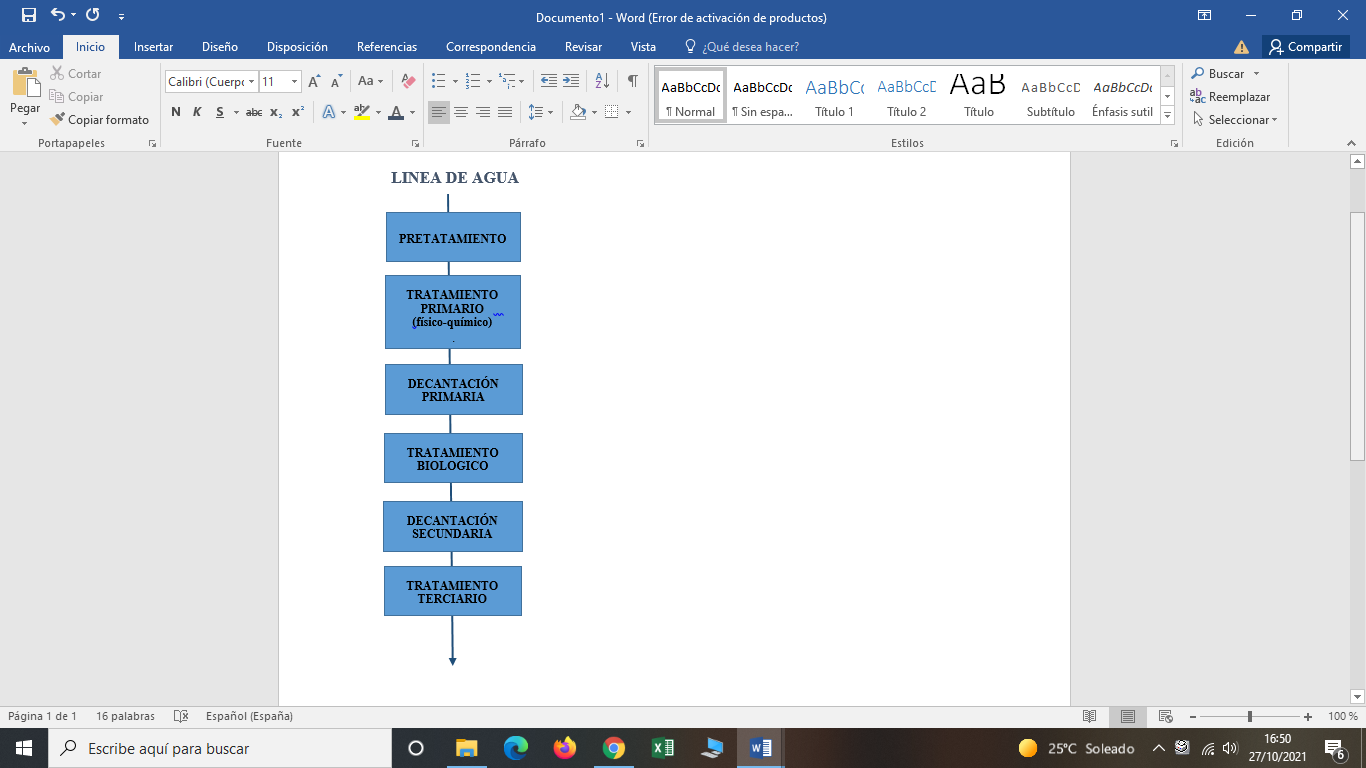Expand the font size dropdown
Viewport: 1366px width, 768px height.
294,82
